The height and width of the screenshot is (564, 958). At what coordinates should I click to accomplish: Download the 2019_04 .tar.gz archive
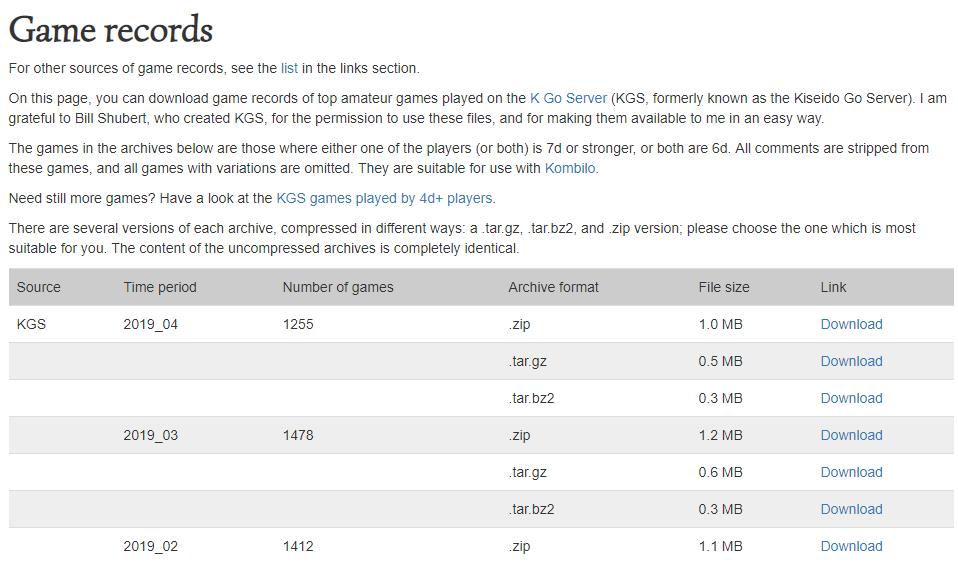pyautogui.click(x=851, y=361)
